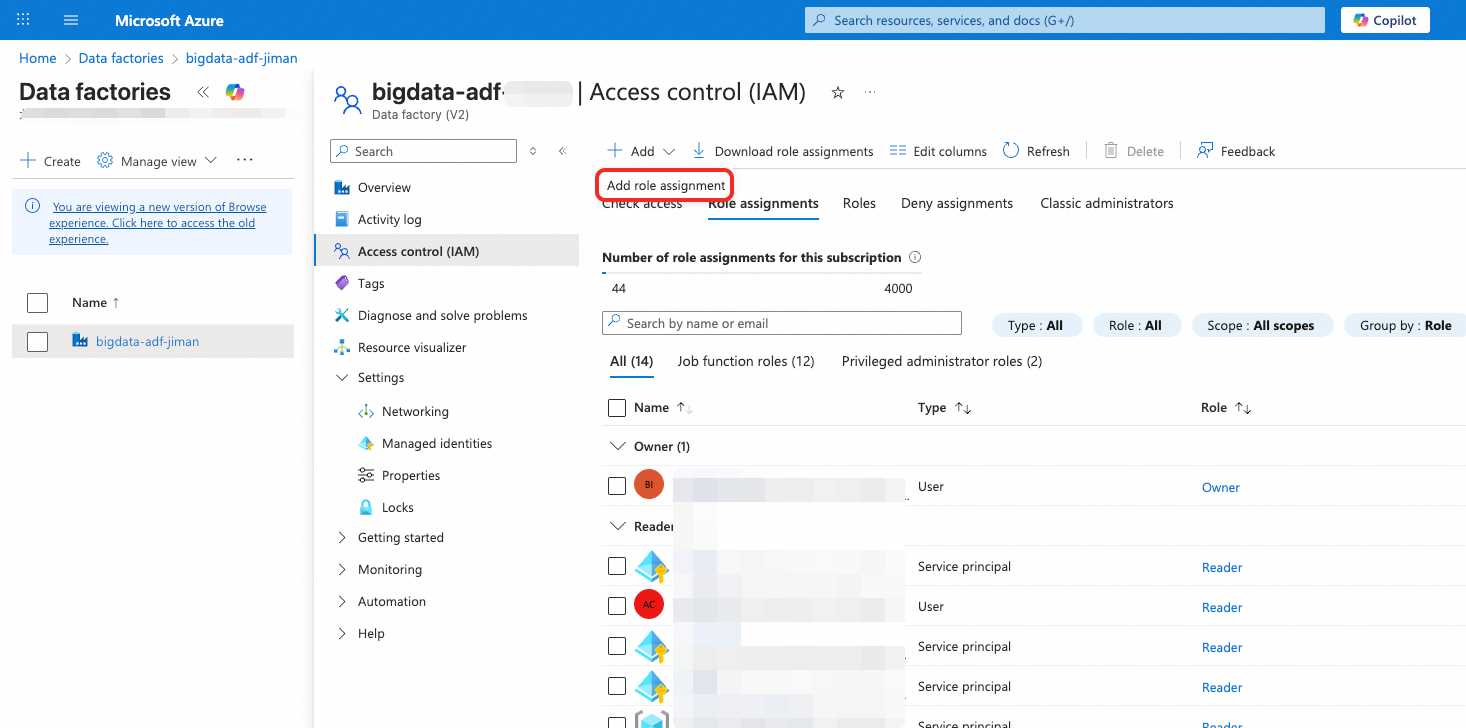Expand Getting started in the sidebar
1466x728 pixels.
(x=343, y=538)
